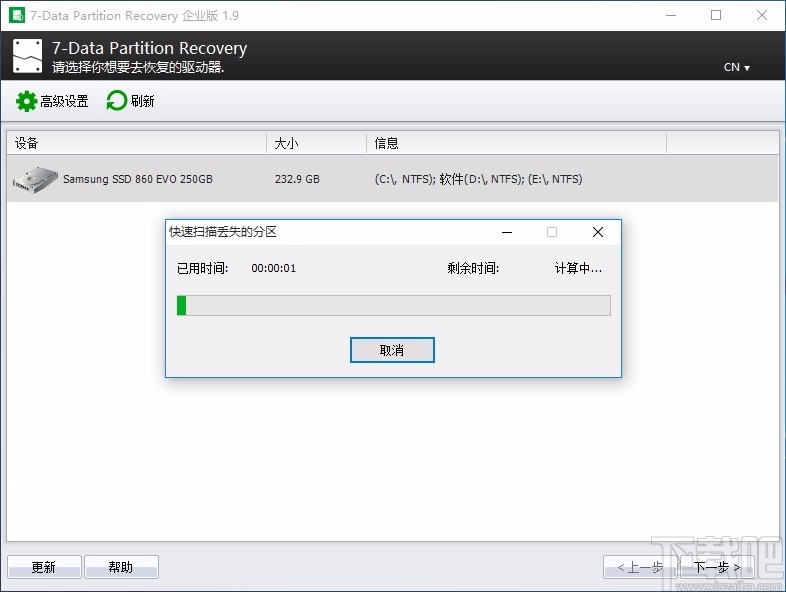Open 帮助 help button
This screenshot has width=786, height=592.
pos(121,567)
